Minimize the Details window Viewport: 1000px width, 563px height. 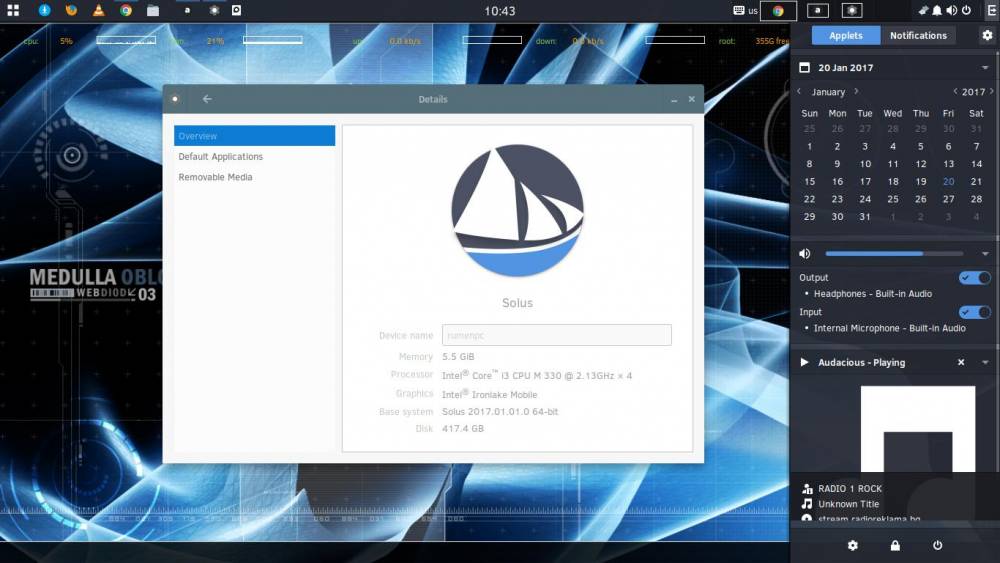click(x=674, y=99)
